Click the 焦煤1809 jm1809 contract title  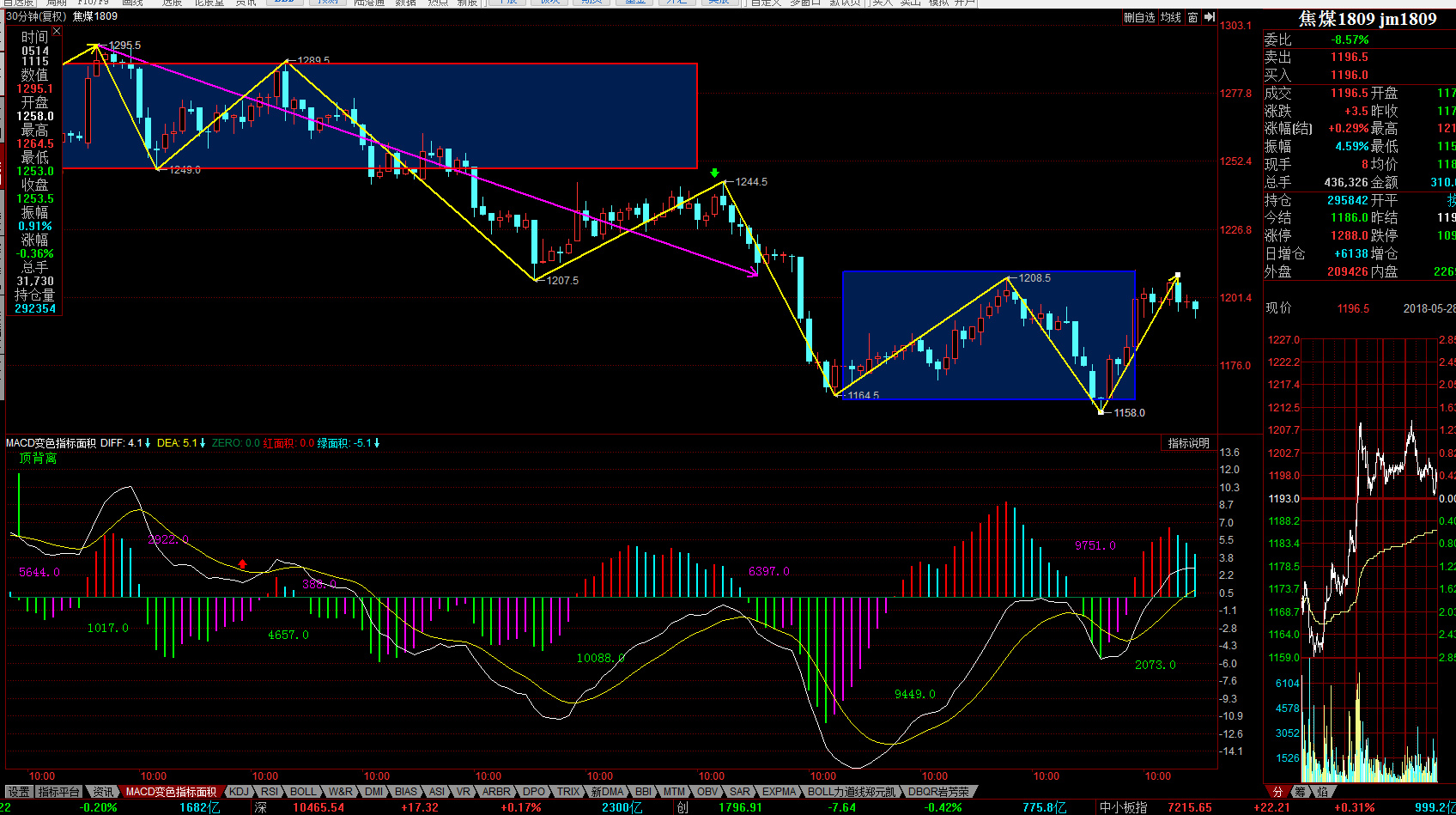(1368, 19)
